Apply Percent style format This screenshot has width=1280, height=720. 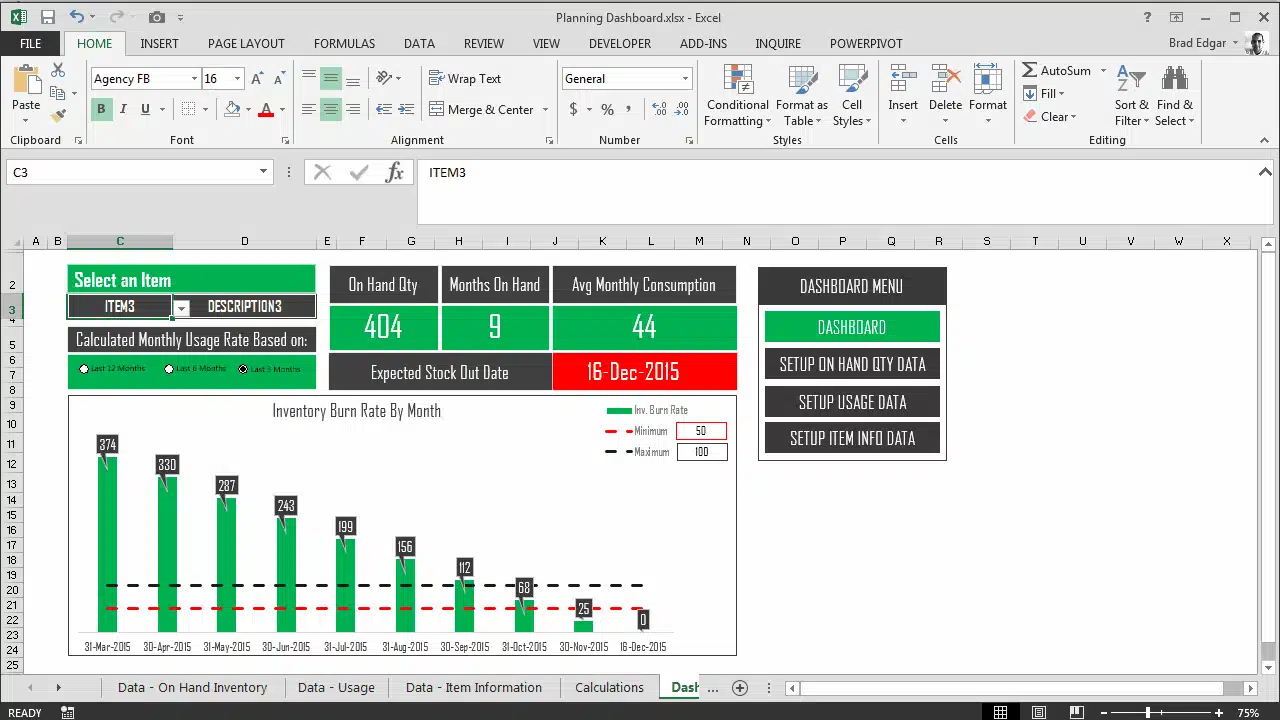(607, 109)
